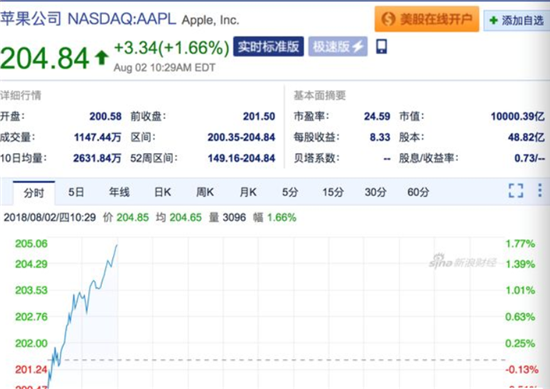Select the 分时 chart tab

(34, 193)
